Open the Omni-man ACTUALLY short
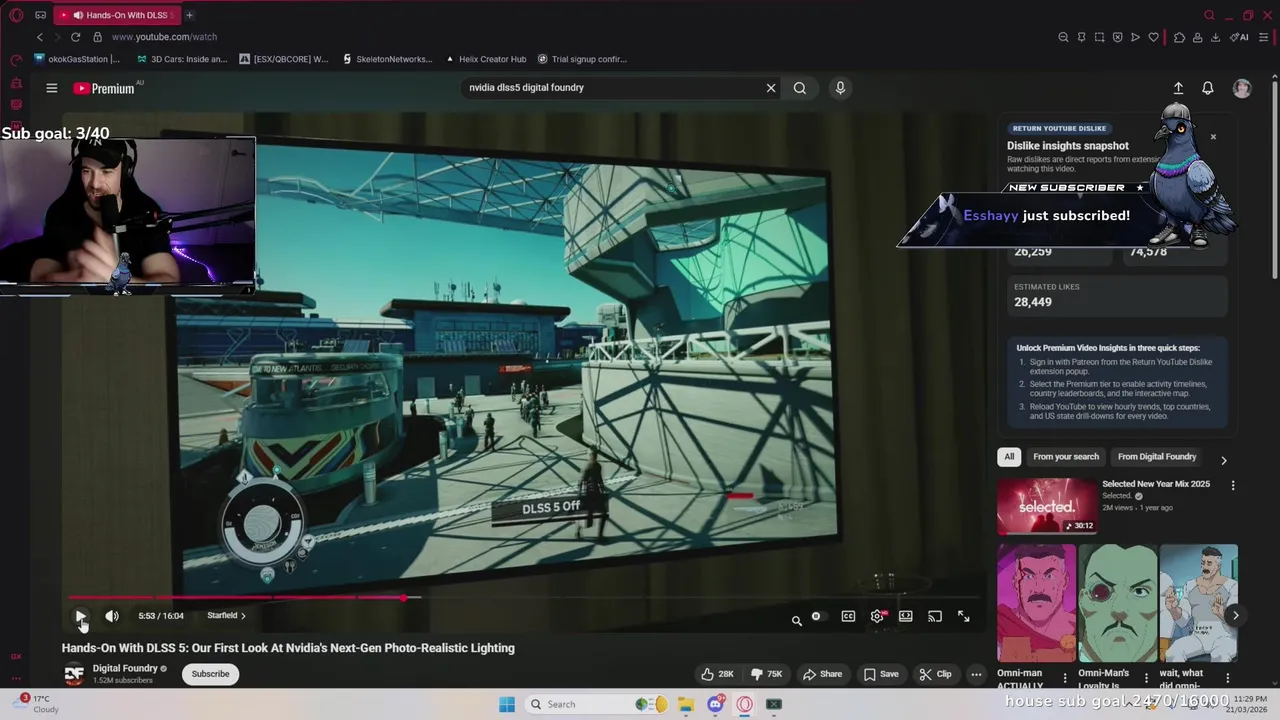This screenshot has height=720, width=1280. [x=1036, y=603]
